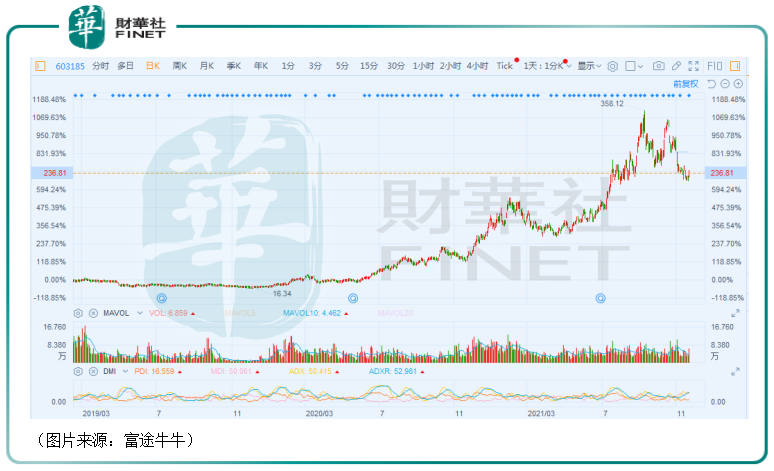Choose the 1分 interval
The height and width of the screenshot is (471, 774).
(x=288, y=66)
